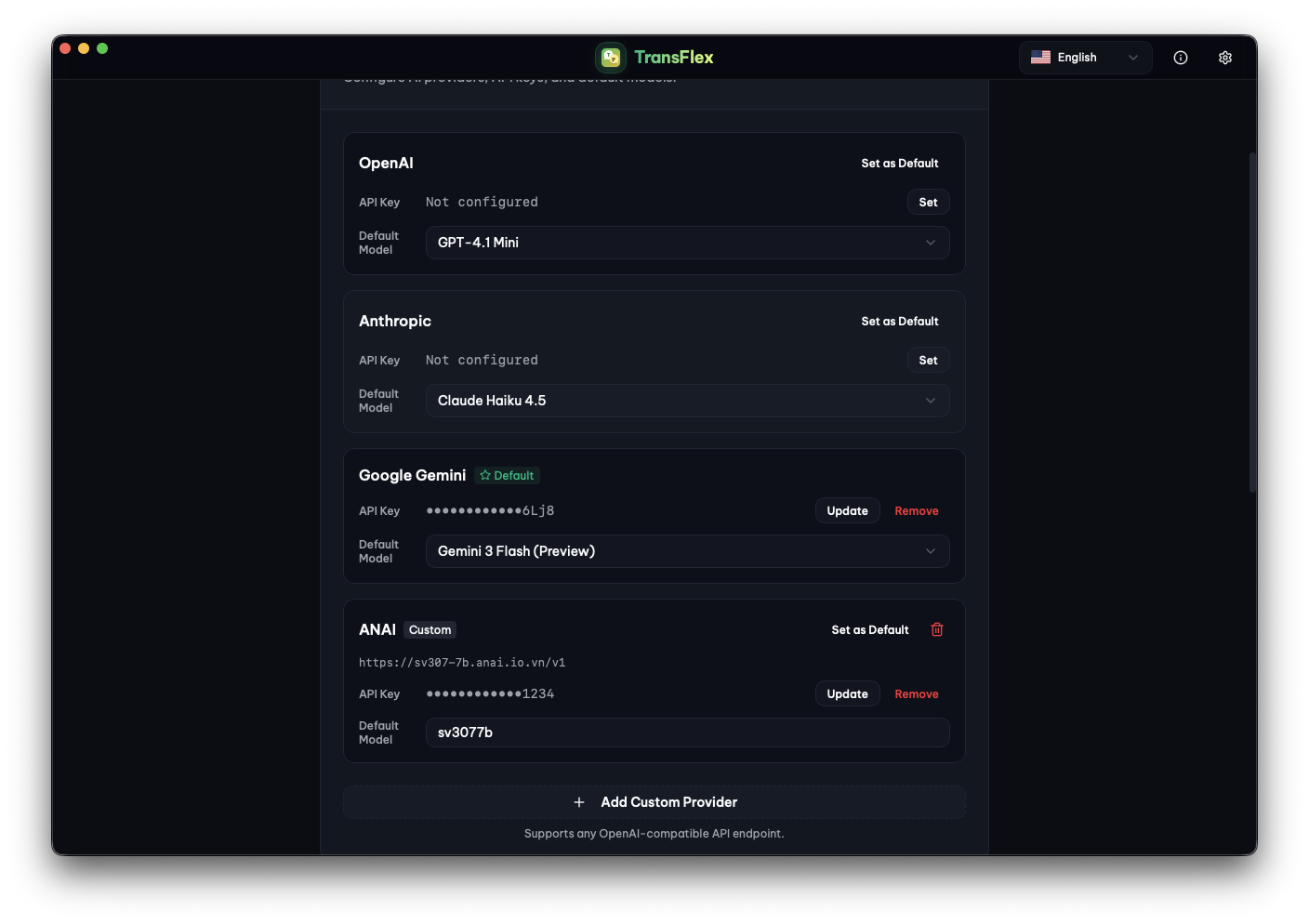Open the info icon in header
The height and width of the screenshot is (924, 1309).
pyautogui.click(x=1181, y=58)
